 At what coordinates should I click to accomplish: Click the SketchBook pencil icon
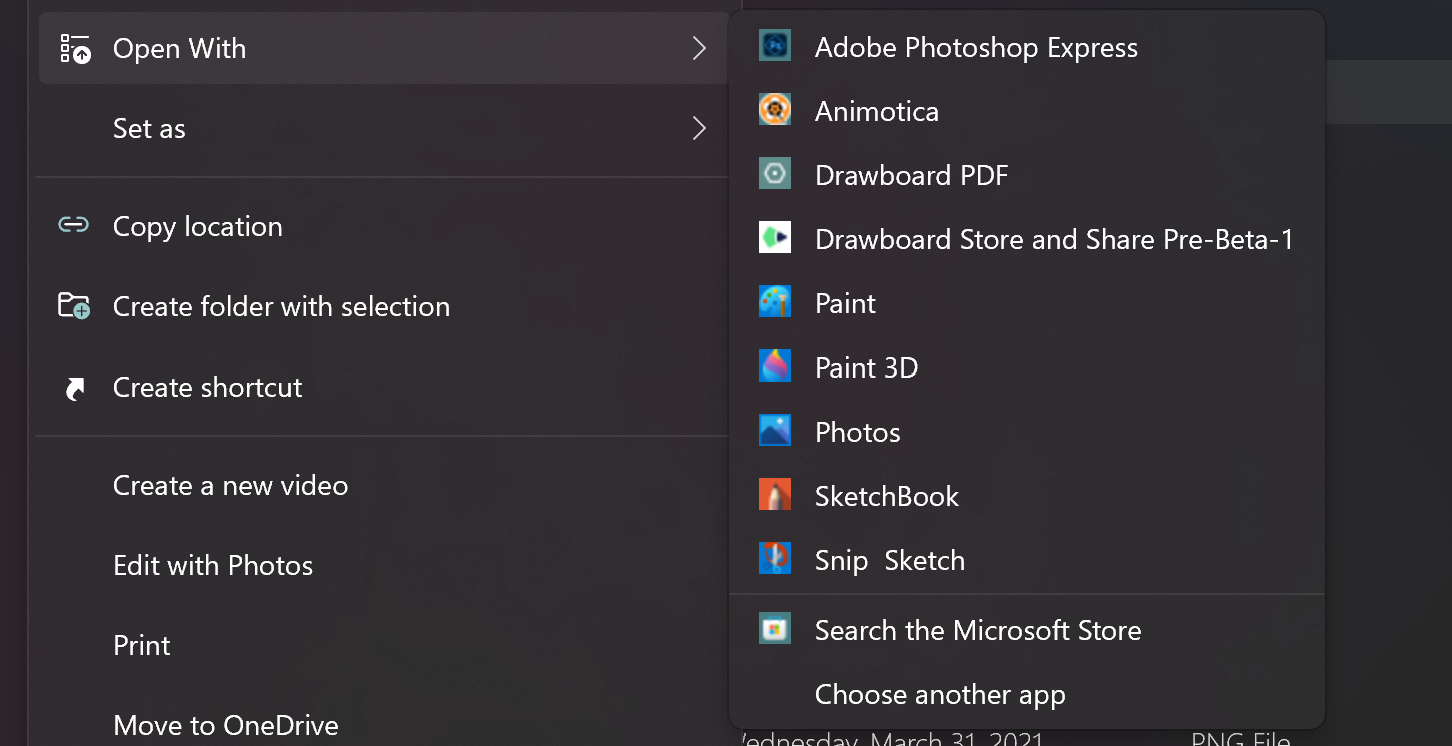tap(775, 495)
